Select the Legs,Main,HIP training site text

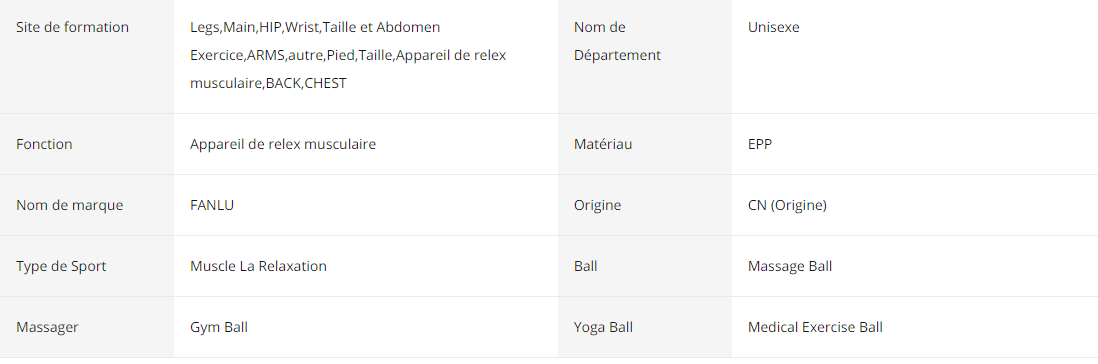click(348, 55)
